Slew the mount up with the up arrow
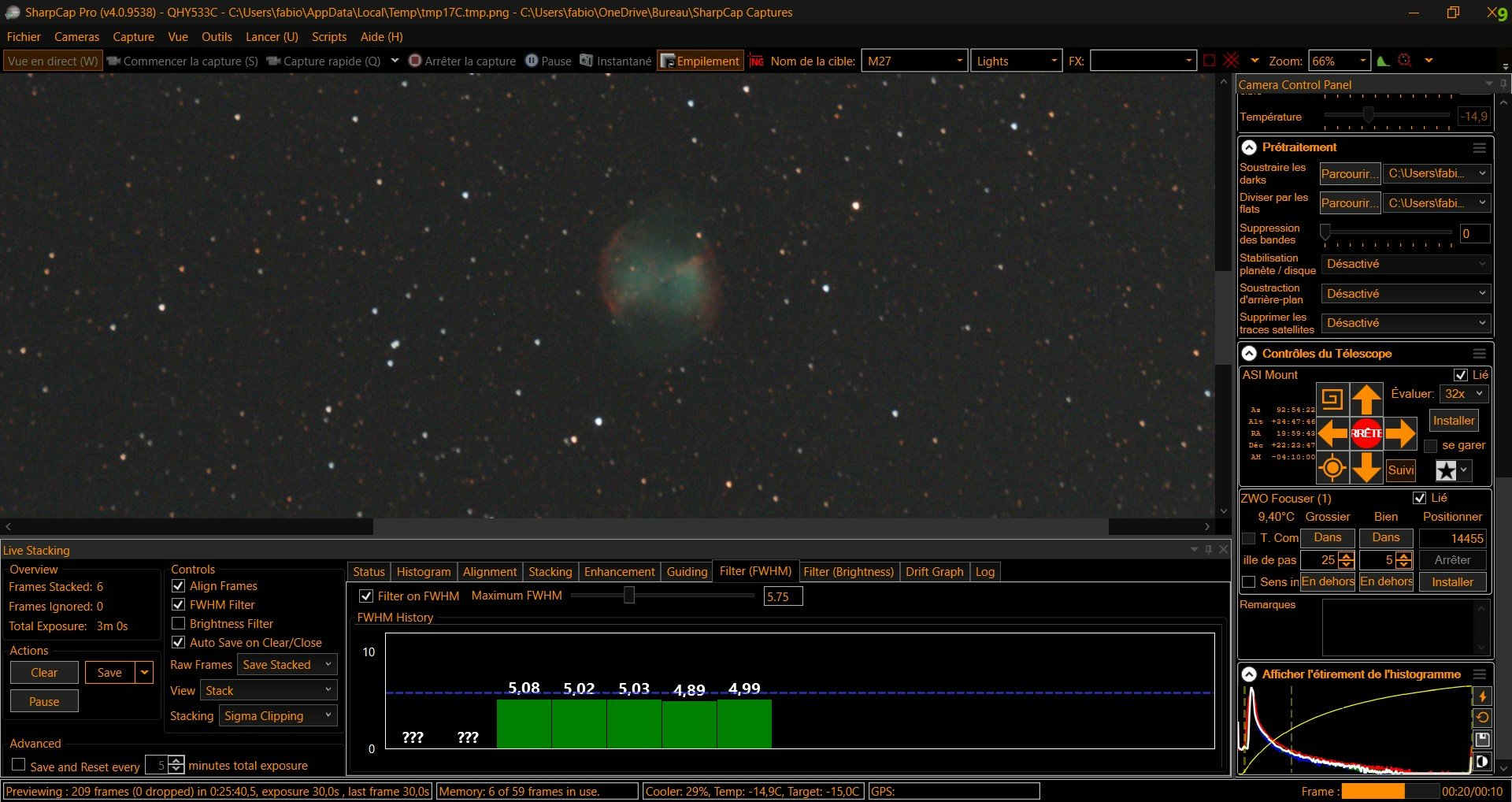 (1366, 399)
